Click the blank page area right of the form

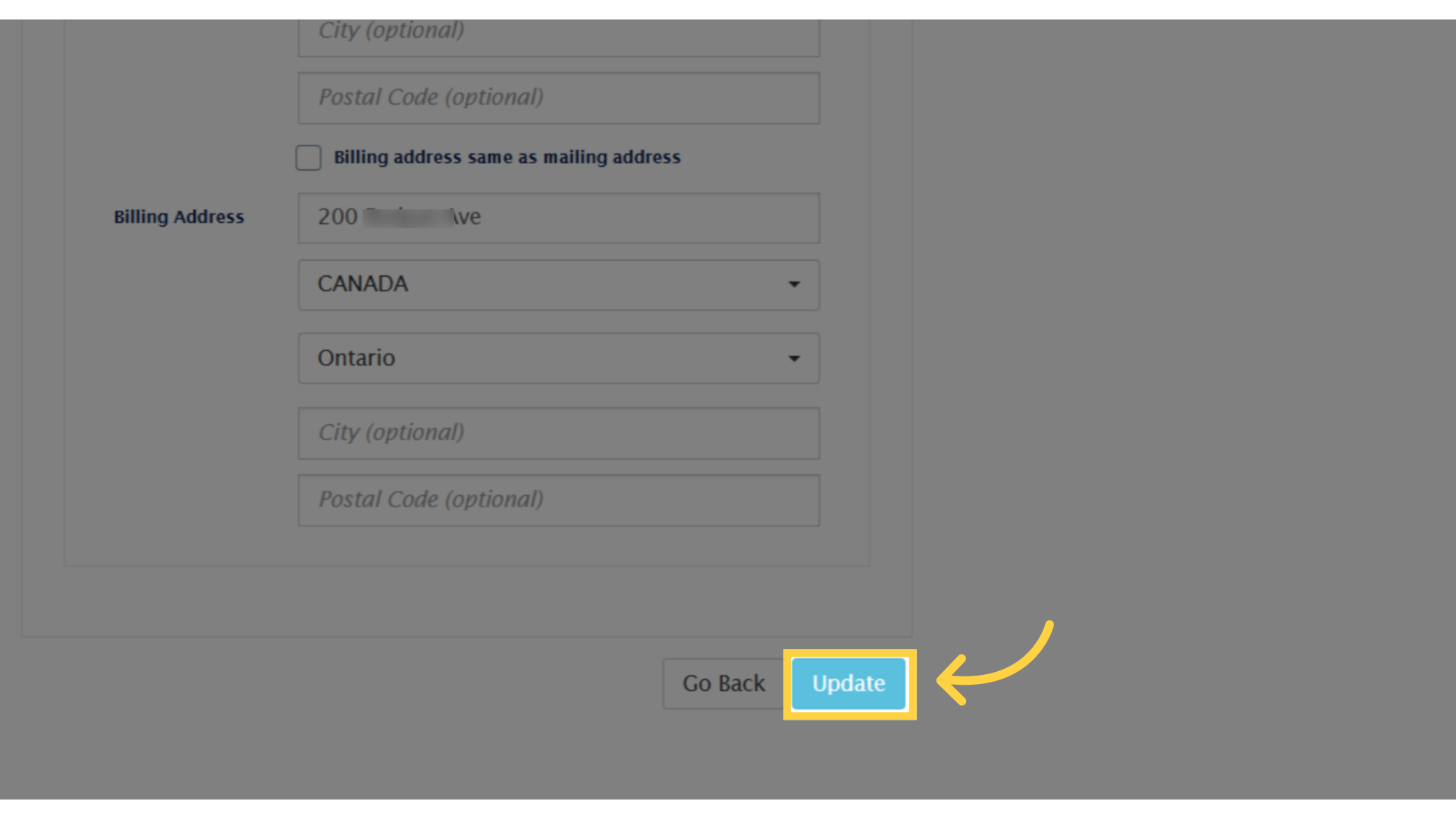pos(1175,341)
